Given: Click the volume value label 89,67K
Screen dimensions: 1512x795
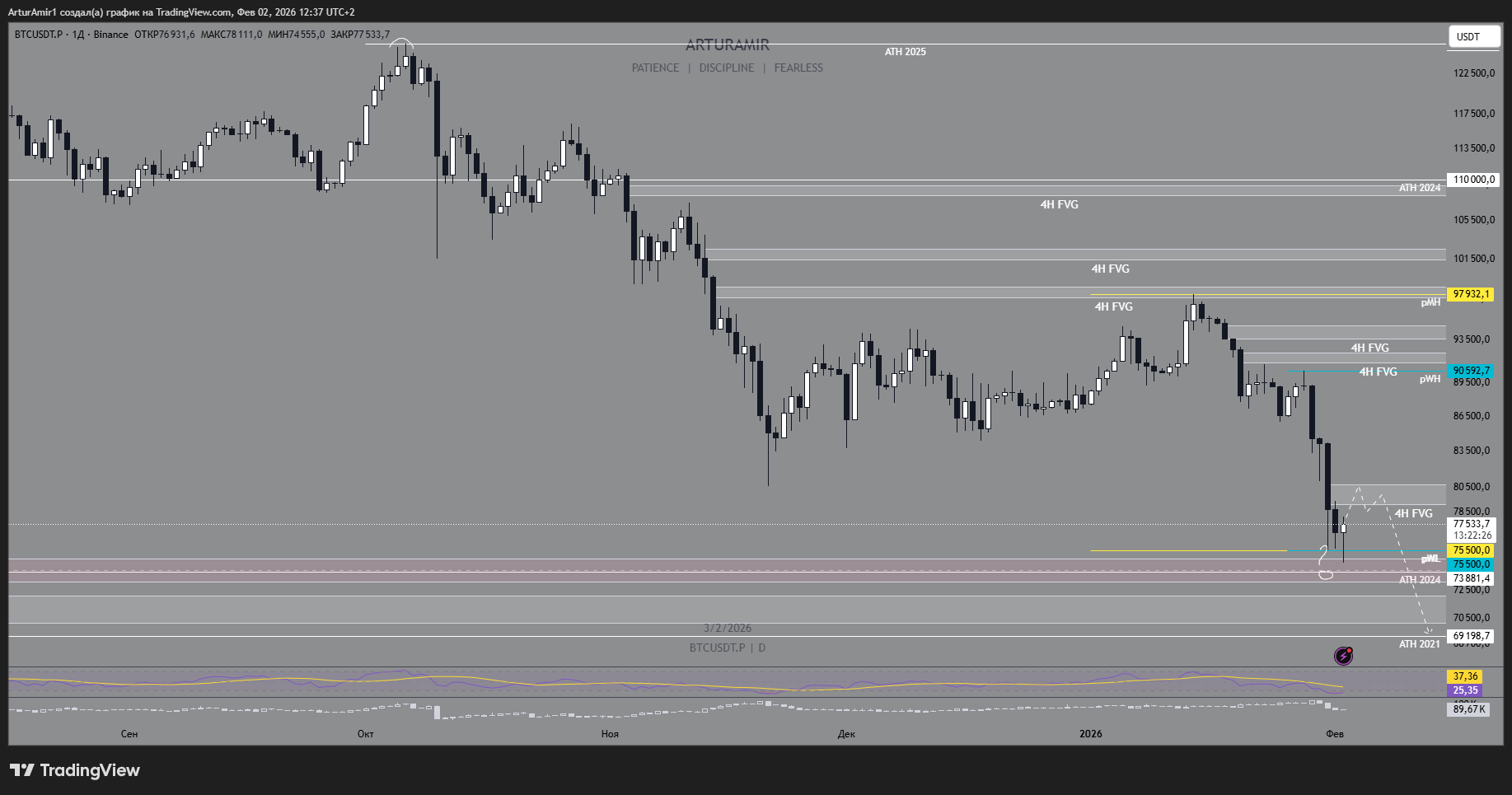Looking at the screenshot, I should pyautogui.click(x=1468, y=708).
